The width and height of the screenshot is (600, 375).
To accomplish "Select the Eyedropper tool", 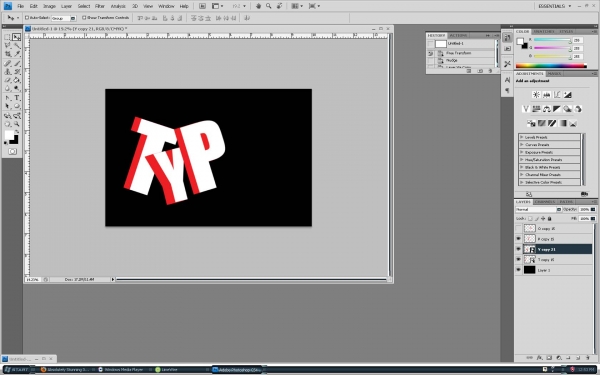I will 16,54.
